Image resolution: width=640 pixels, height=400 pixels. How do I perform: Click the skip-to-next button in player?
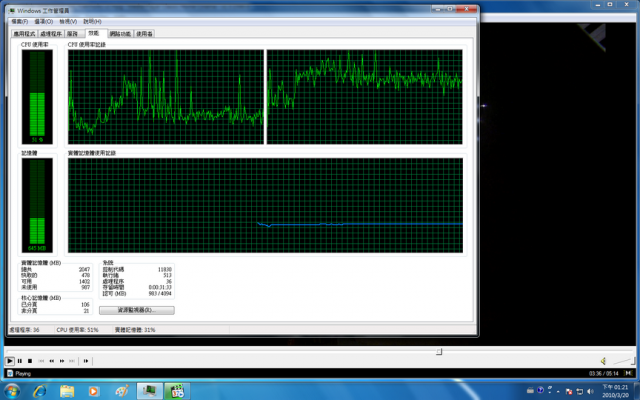point(72,361)
